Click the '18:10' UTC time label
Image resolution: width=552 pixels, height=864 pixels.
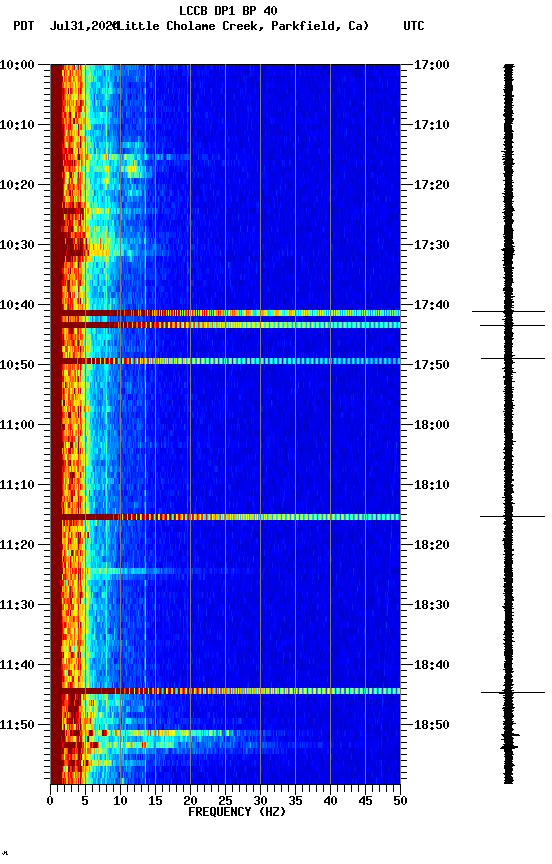pos(432,485)
